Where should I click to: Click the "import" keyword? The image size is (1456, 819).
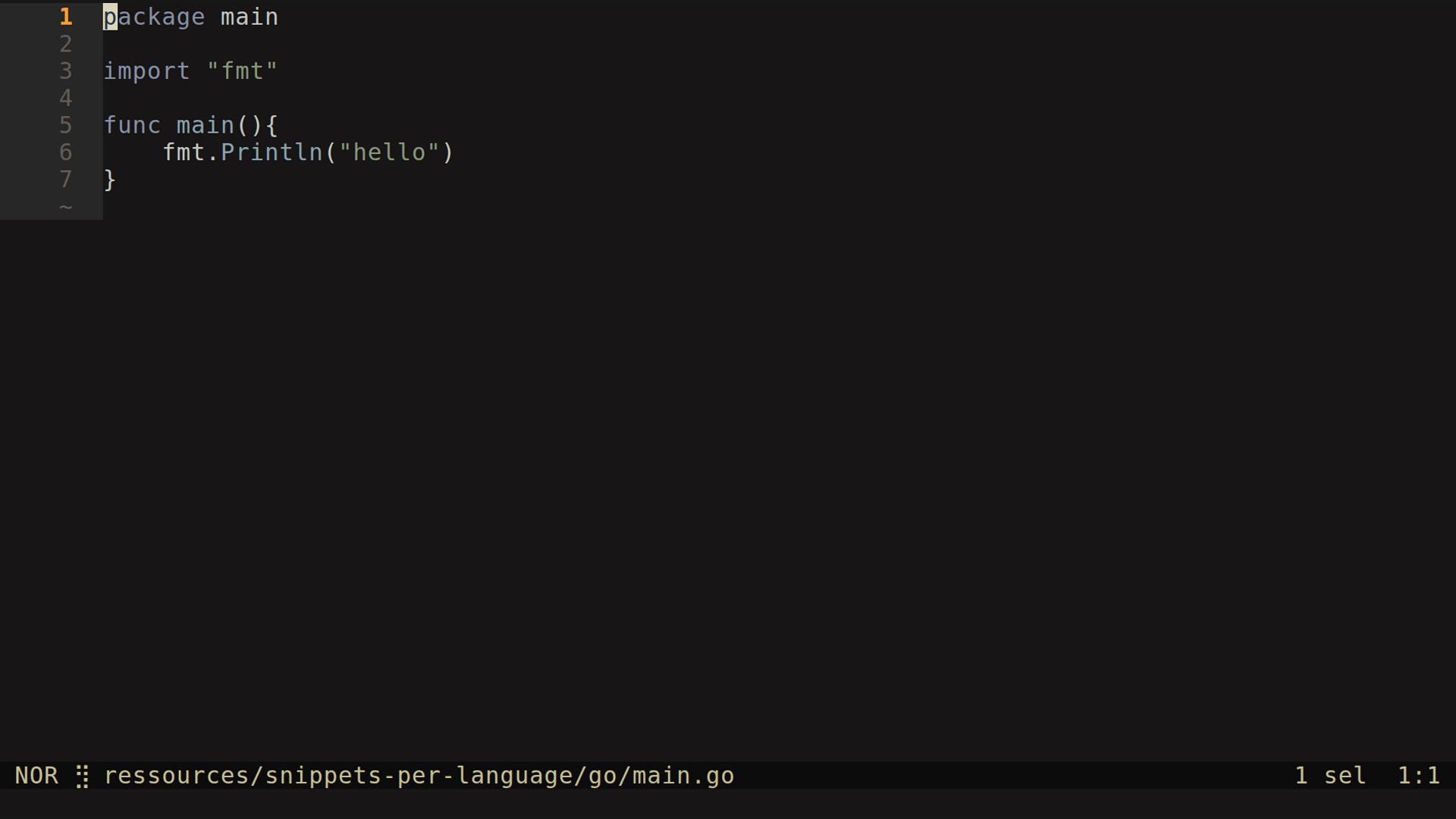pyautogui.click(x=146, y=71)
